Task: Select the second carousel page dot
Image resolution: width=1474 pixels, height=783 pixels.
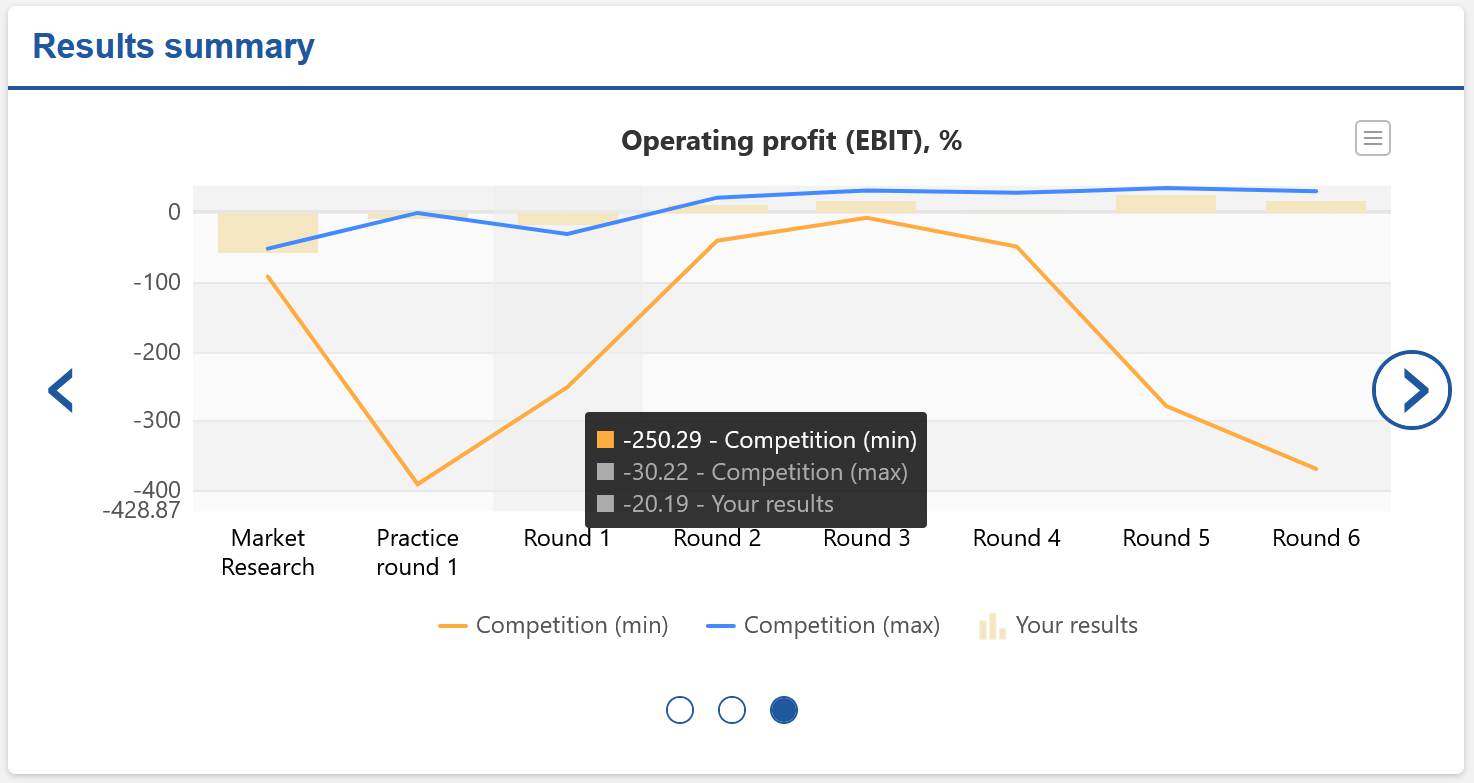Action: coord(732,710)
